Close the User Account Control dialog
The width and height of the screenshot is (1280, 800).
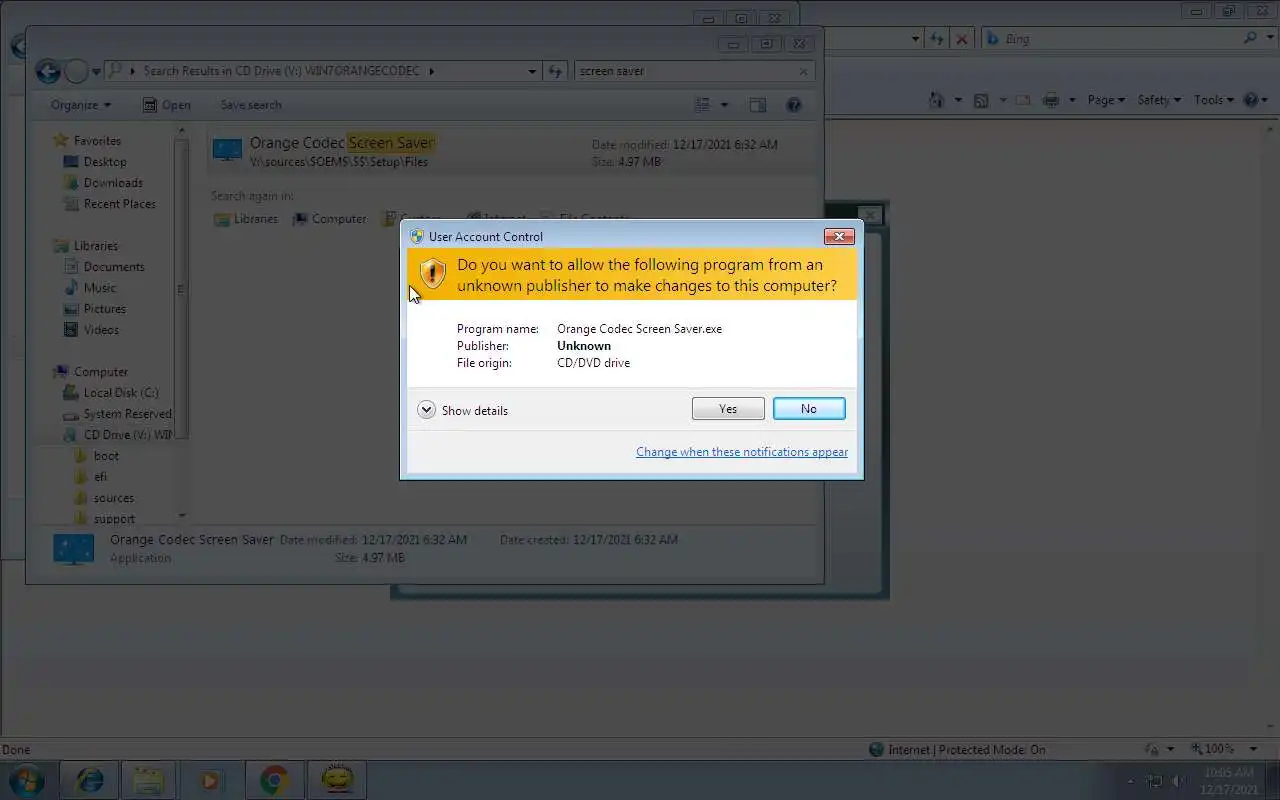838,237
